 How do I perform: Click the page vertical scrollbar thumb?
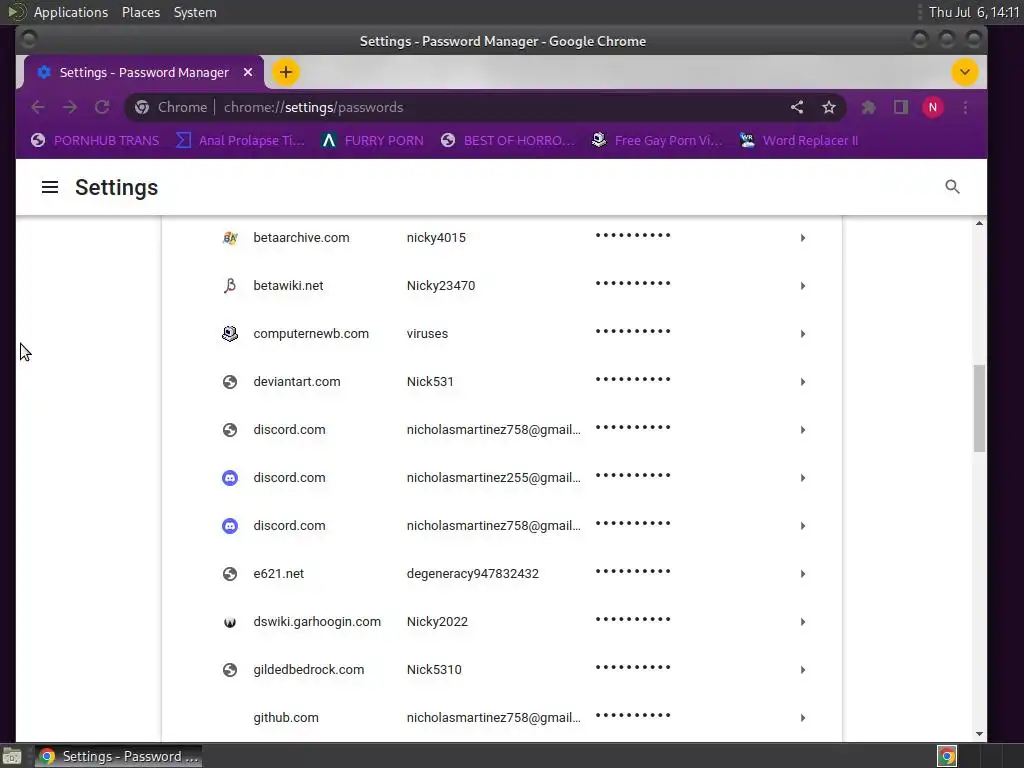click(x=979, y=408)
